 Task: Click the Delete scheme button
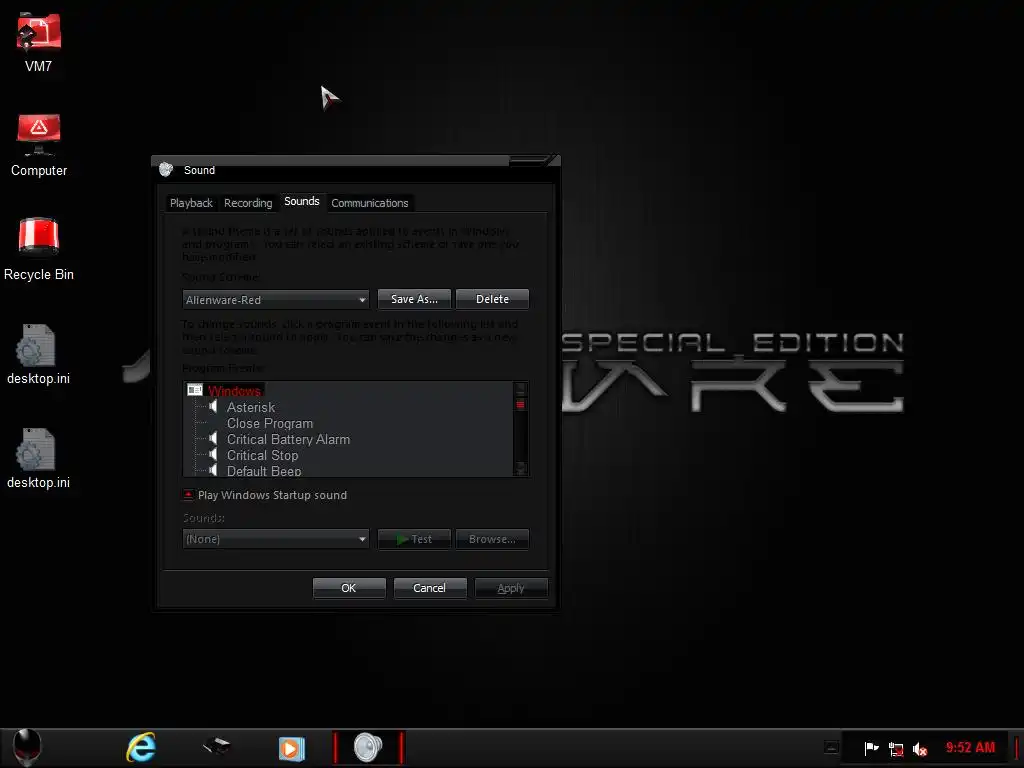492,299
